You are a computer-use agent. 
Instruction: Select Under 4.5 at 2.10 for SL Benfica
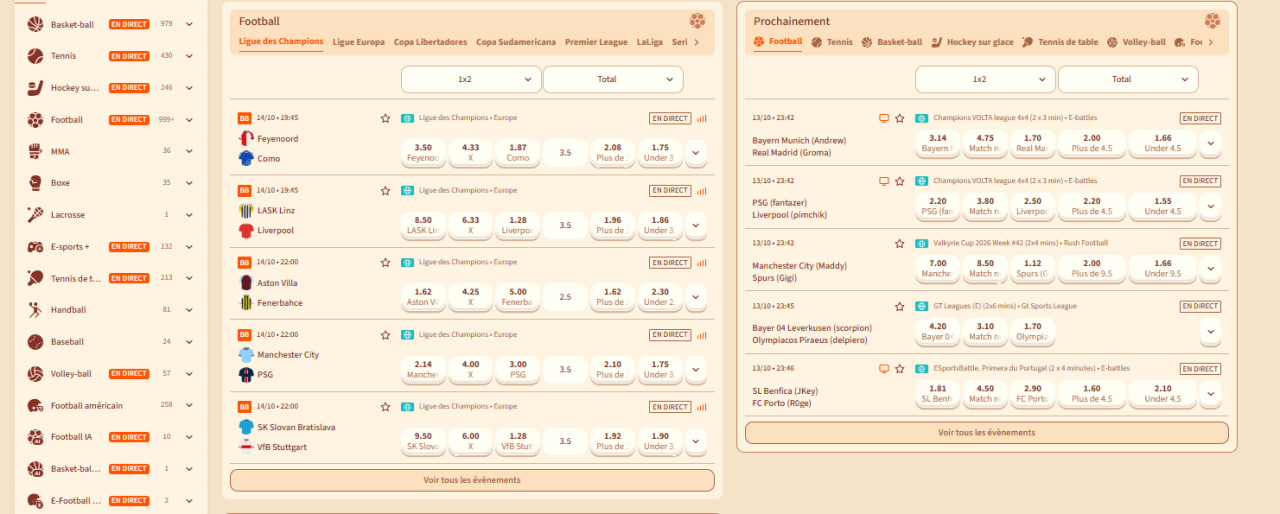click(1163, 393)
